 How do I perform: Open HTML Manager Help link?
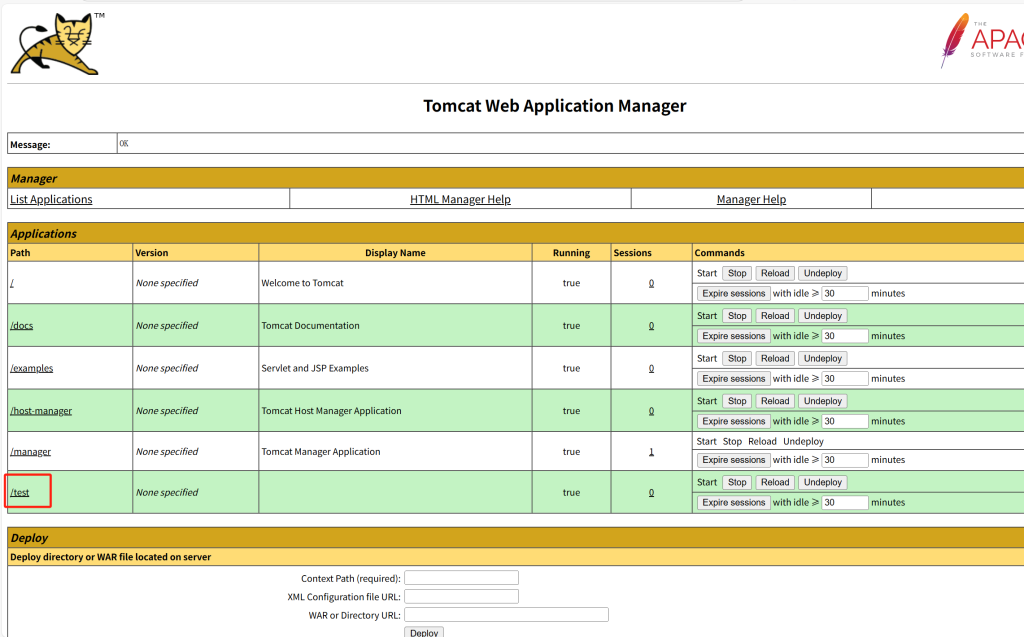(x=460, y=199)
